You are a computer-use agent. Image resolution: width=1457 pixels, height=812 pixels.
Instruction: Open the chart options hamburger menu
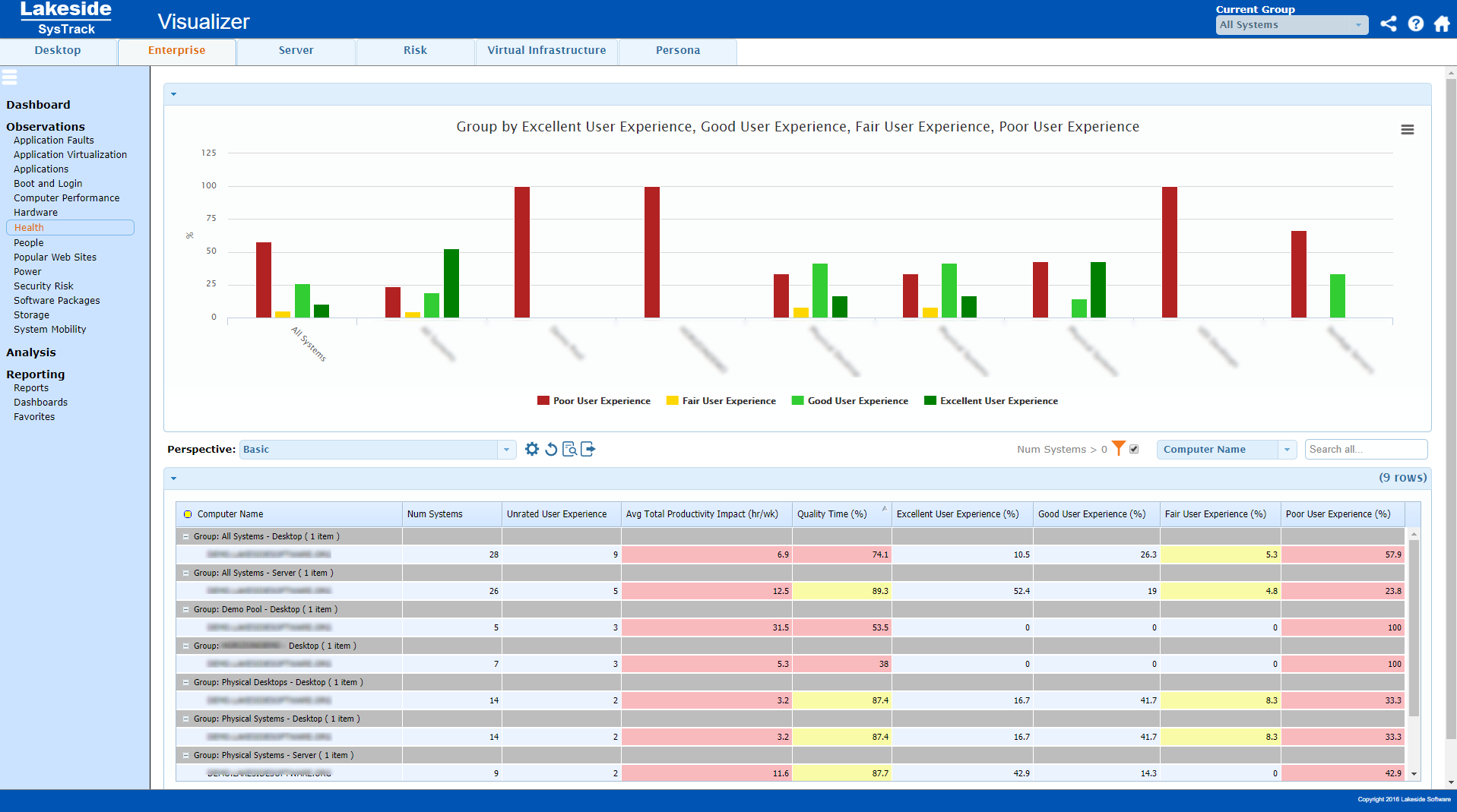(x=1408, y=130)
